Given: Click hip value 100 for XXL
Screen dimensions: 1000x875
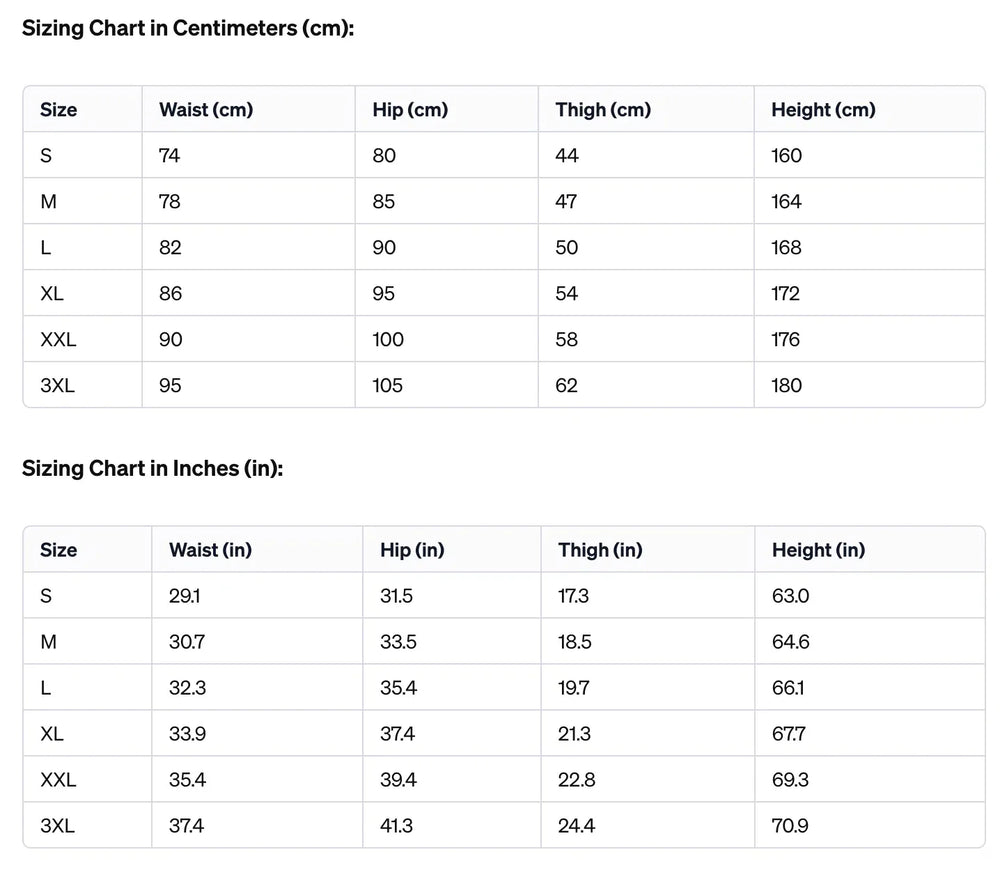Looking at the screenshot, I should coord(387,340).
